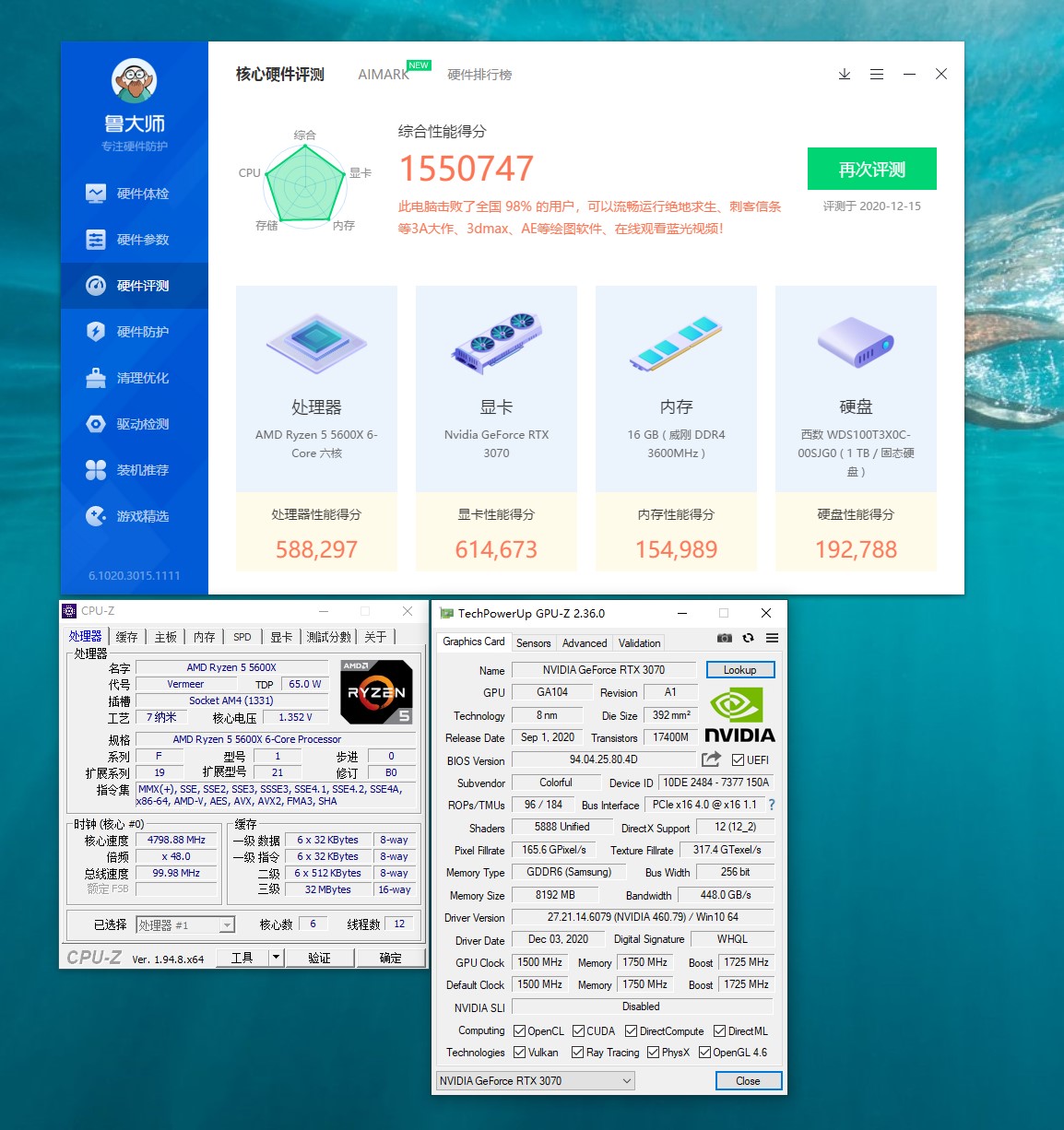Image resolution: width=1064 pixels, height=1130 pixels.
Task: Click the processor chip illustration
Action: 316,343
